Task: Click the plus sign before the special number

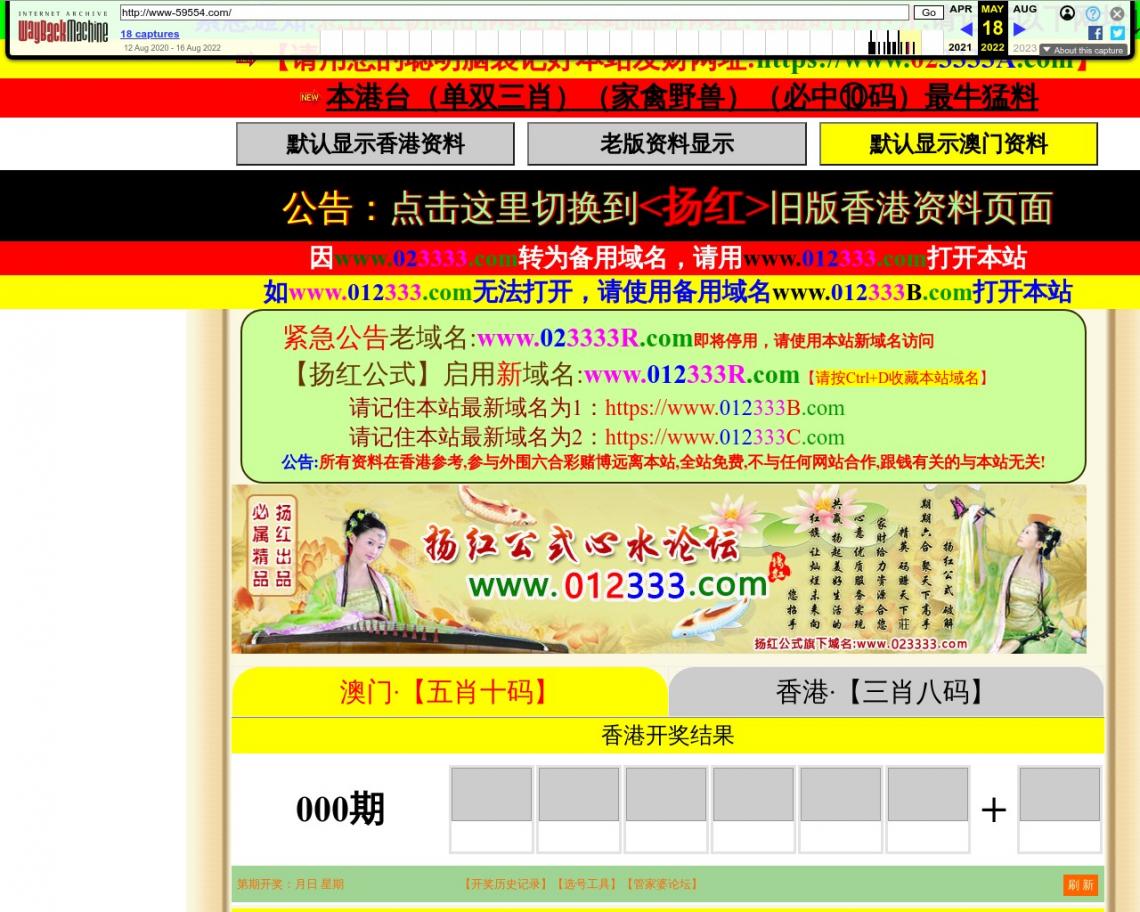Action: pyautogui.click(x=994, y=809)
